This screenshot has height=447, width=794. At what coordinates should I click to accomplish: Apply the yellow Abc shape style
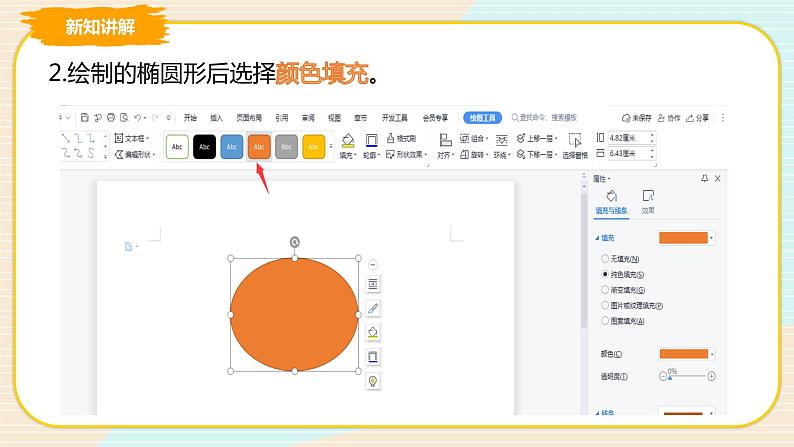(x=314, y=147)
